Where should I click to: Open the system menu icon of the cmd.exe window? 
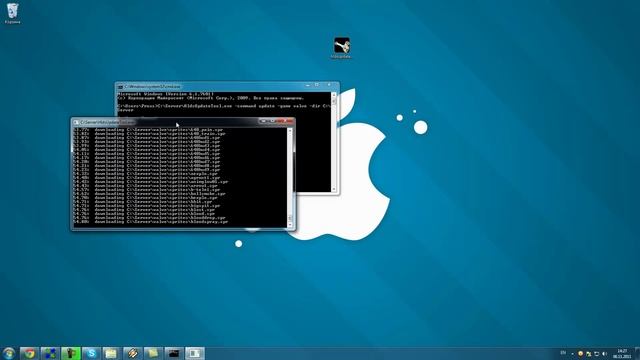pyautogui.click(x=120, y=87)
